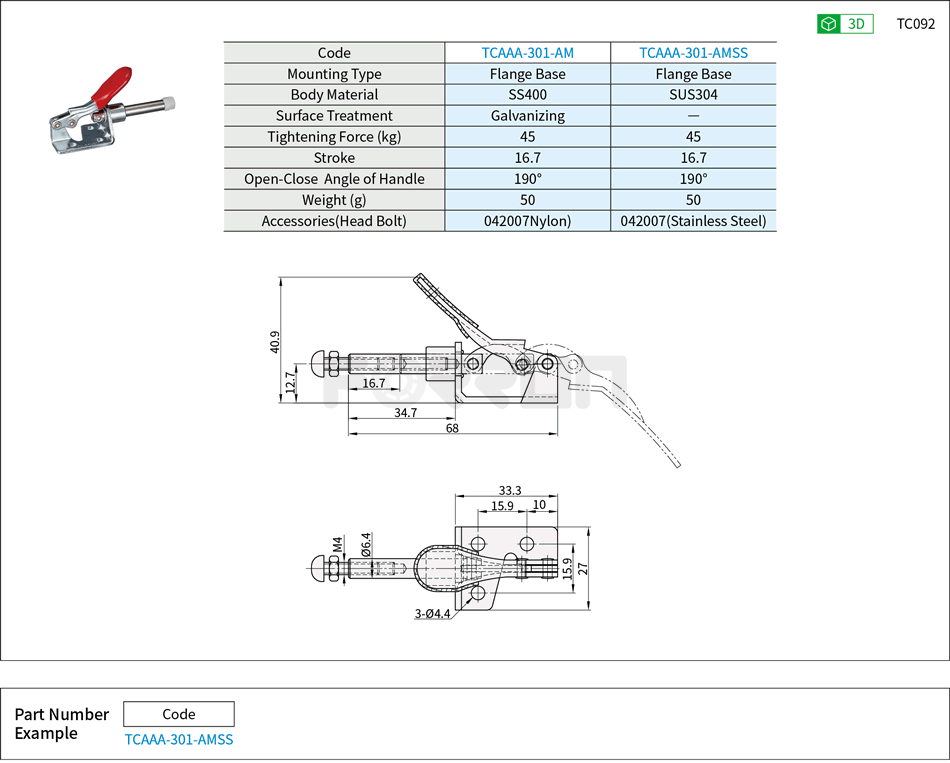
Task: Select the Galvanizing surface treatment cell
Action: 528,115
